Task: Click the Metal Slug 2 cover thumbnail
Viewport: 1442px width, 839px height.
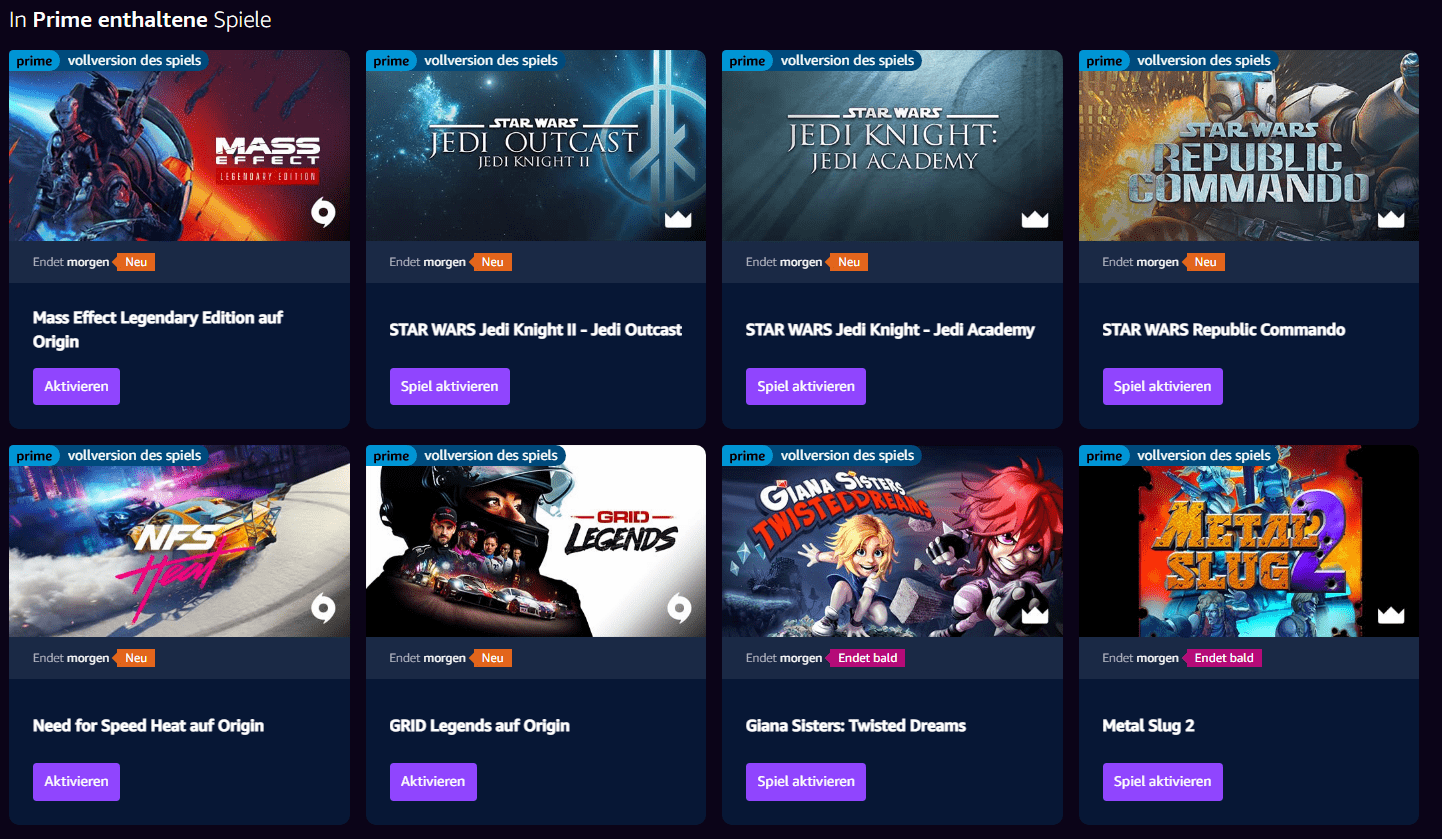Action: 1249,541
